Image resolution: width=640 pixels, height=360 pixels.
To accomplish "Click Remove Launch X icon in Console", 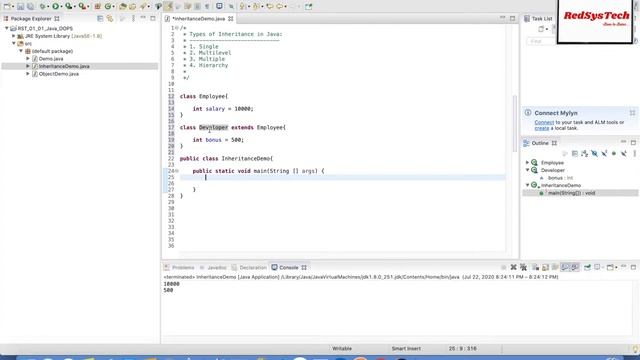I will (514, 267).
